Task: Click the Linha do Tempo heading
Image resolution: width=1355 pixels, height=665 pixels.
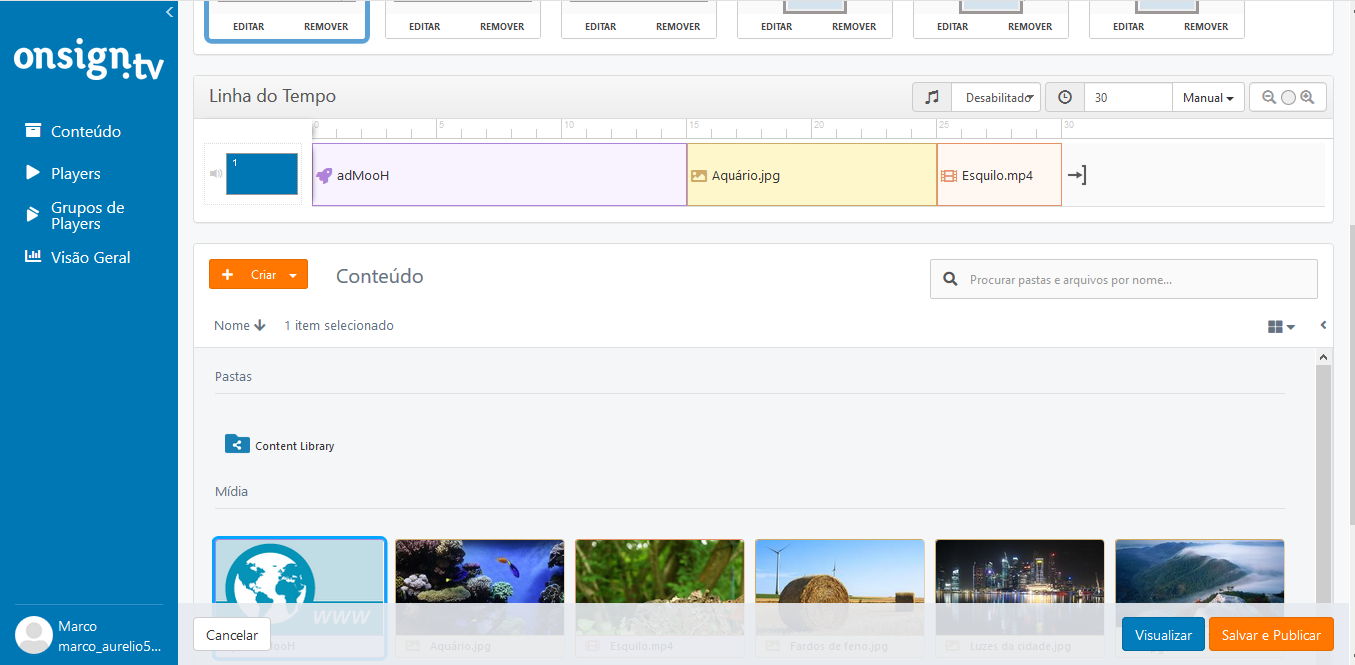Action: [272, 96]
